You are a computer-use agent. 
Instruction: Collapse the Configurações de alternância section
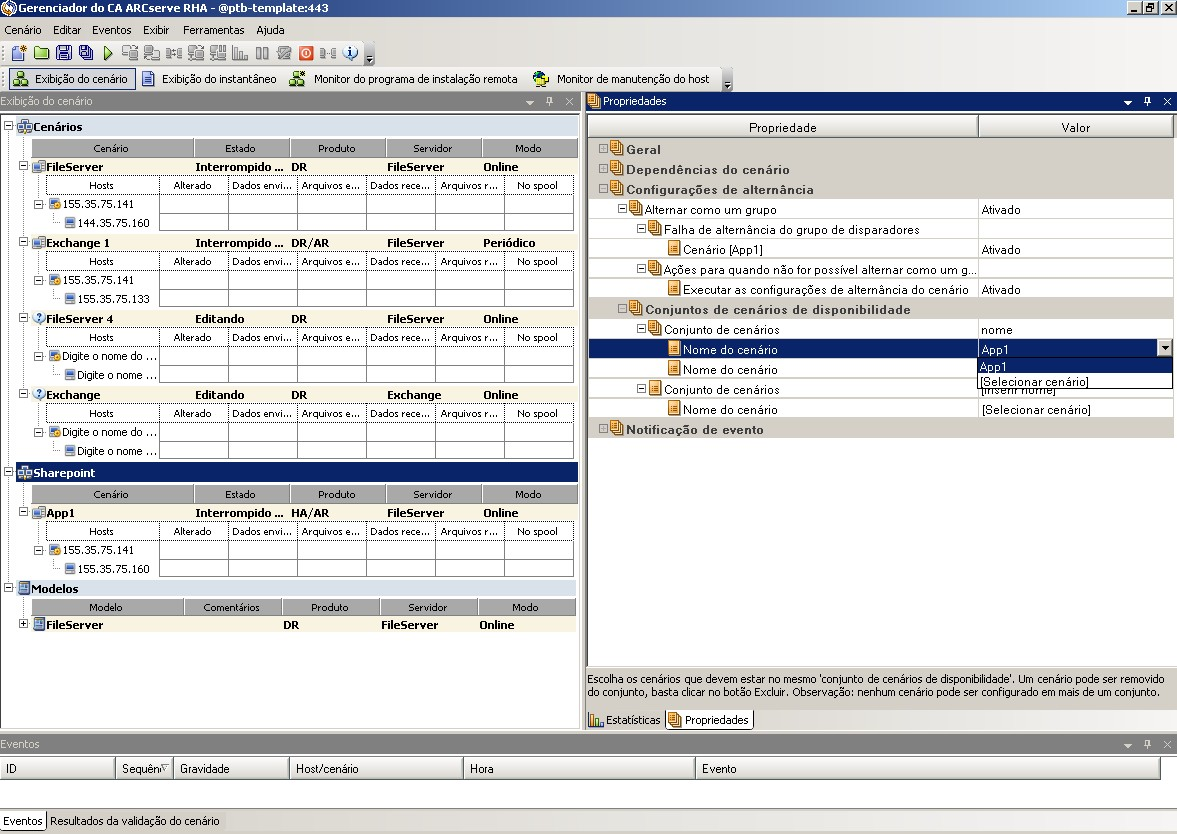603,189
